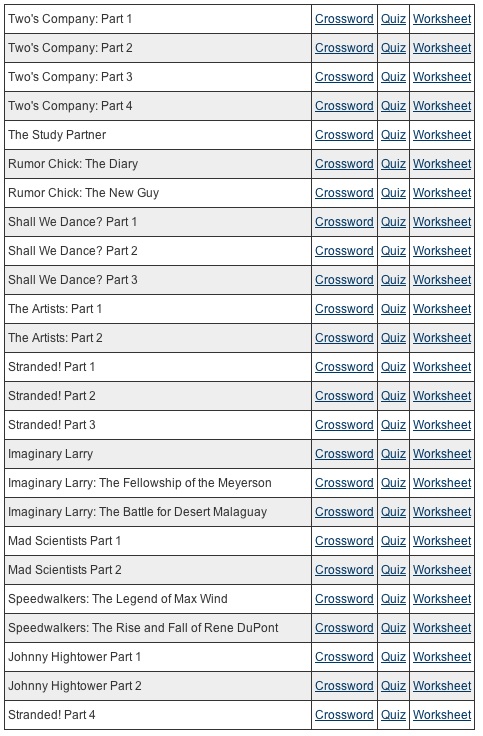Open The Study Partner crossword link
Image resolution: width=483 pixels, height=736 pixels.
[x=344, y=135]
